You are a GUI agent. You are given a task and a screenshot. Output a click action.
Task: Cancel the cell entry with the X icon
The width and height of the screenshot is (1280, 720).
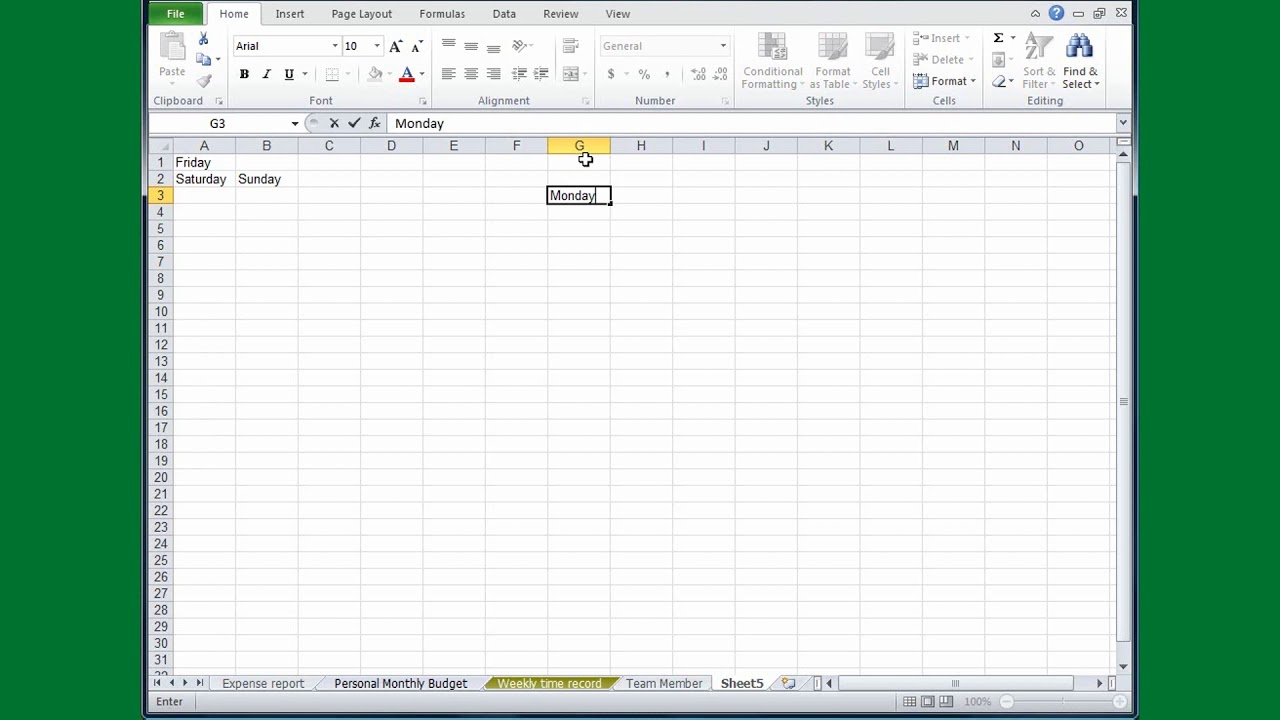coord(334,123)
